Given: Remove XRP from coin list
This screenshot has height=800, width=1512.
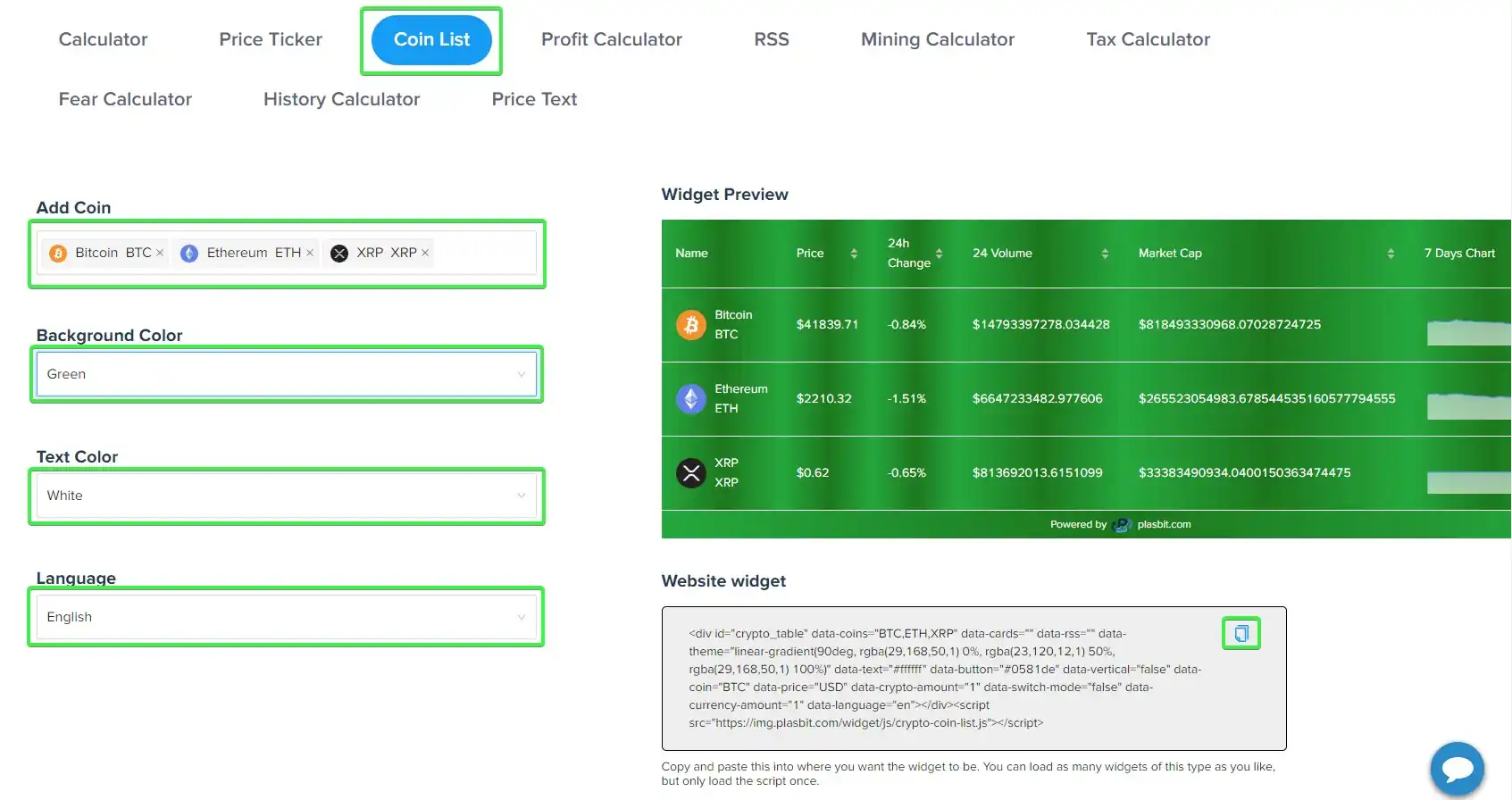Looking at the screenshot, I should [x=425, y=254].
